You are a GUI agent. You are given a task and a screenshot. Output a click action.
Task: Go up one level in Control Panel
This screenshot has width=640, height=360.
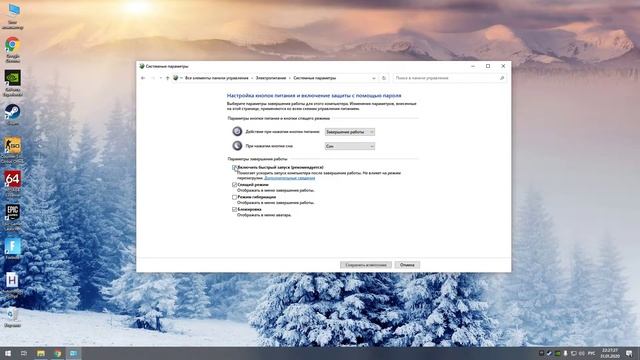(167, 78)
